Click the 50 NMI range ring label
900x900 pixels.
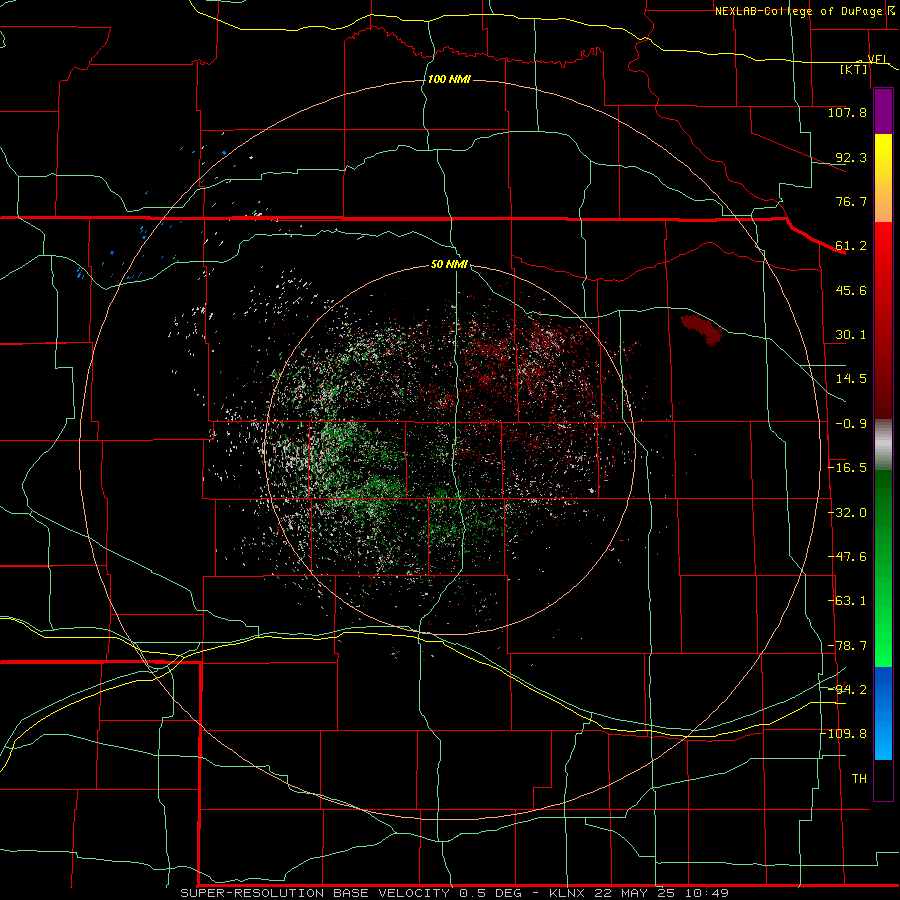(x=449, y=264)
